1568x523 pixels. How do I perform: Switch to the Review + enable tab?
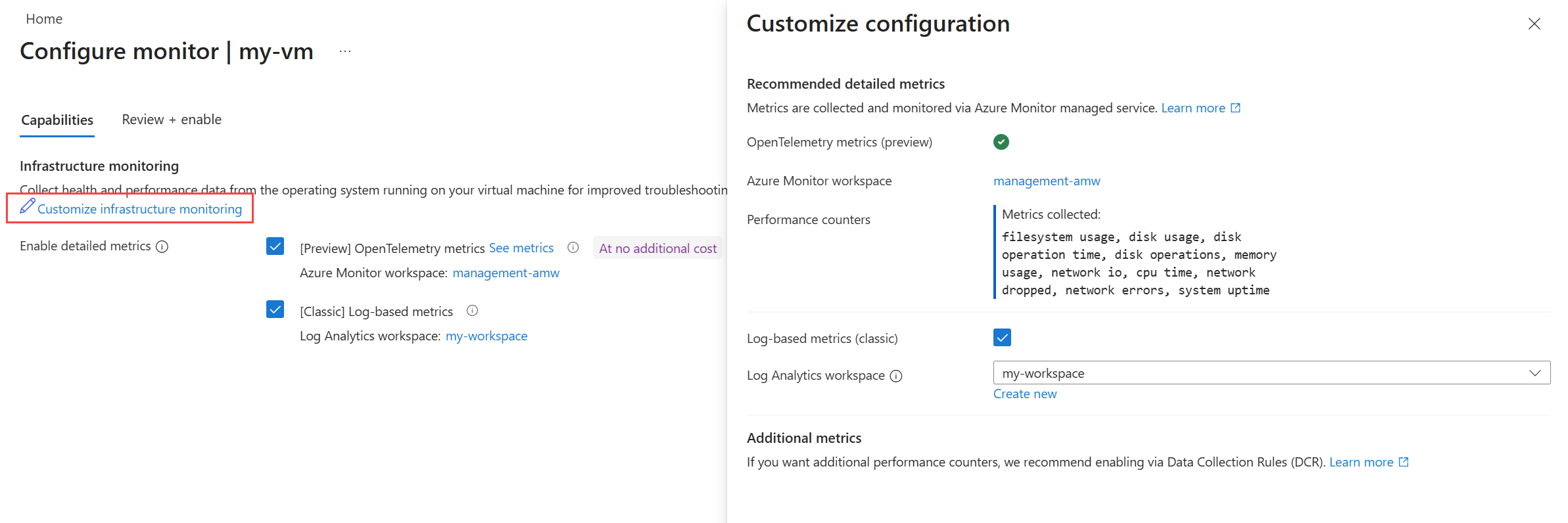(x=172, y=120)
